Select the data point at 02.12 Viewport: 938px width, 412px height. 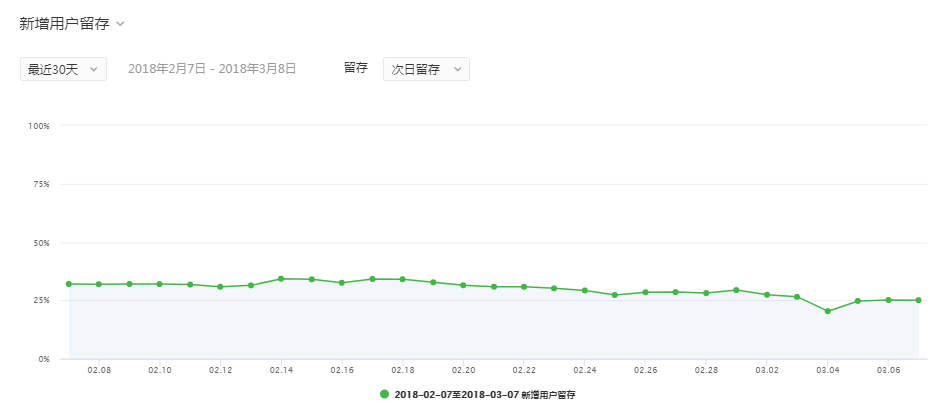coord(220,287)
